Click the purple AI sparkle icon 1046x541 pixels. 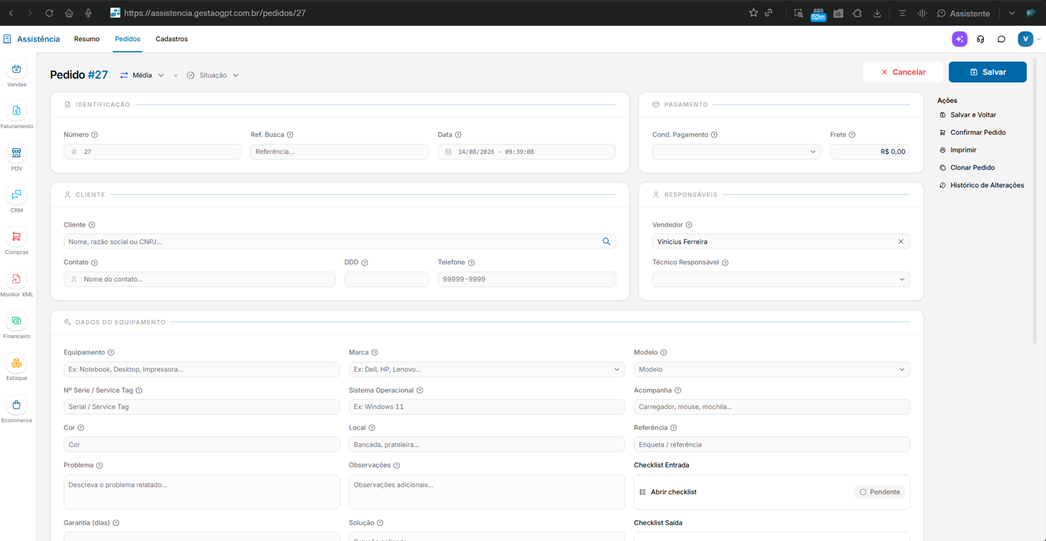959,39
